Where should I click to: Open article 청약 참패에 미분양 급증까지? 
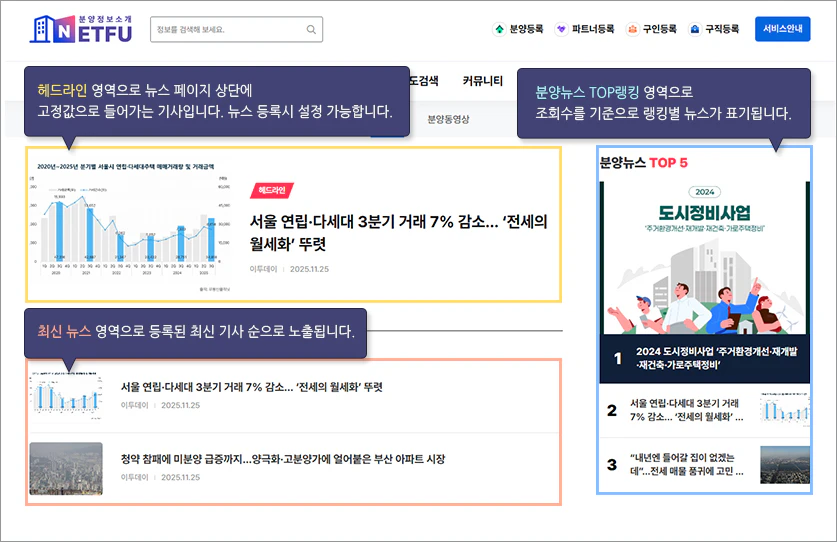coord(283,459)
